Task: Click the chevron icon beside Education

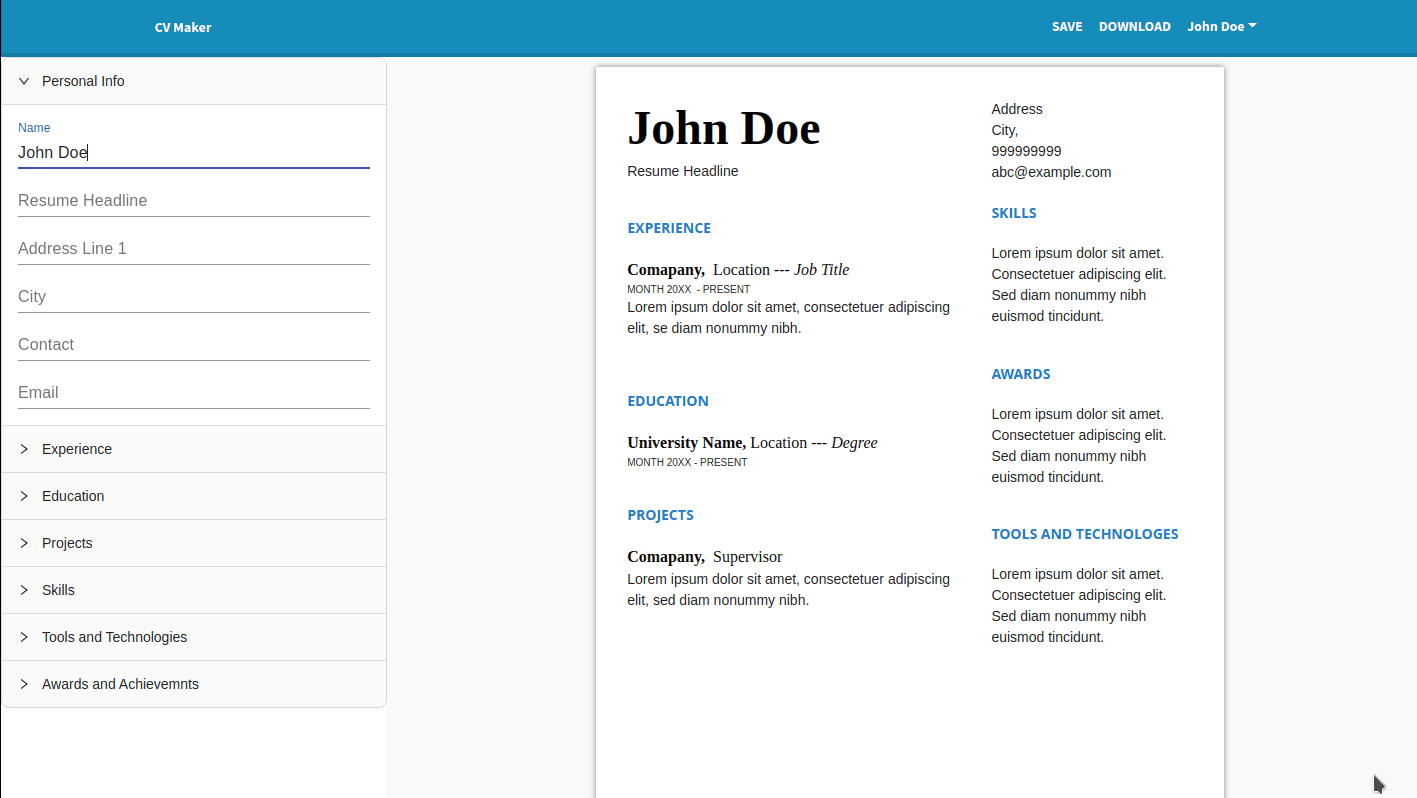Action: click(24, 496)
